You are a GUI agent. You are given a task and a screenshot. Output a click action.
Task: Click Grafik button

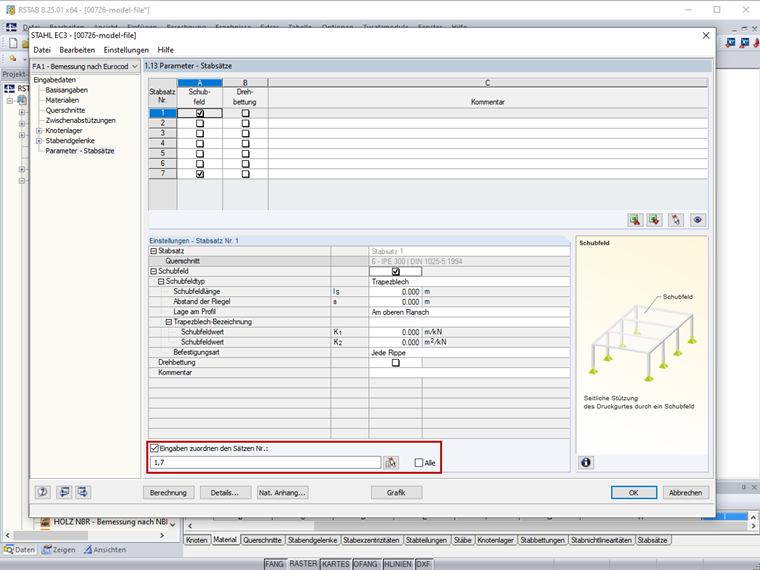coord(396,492)
